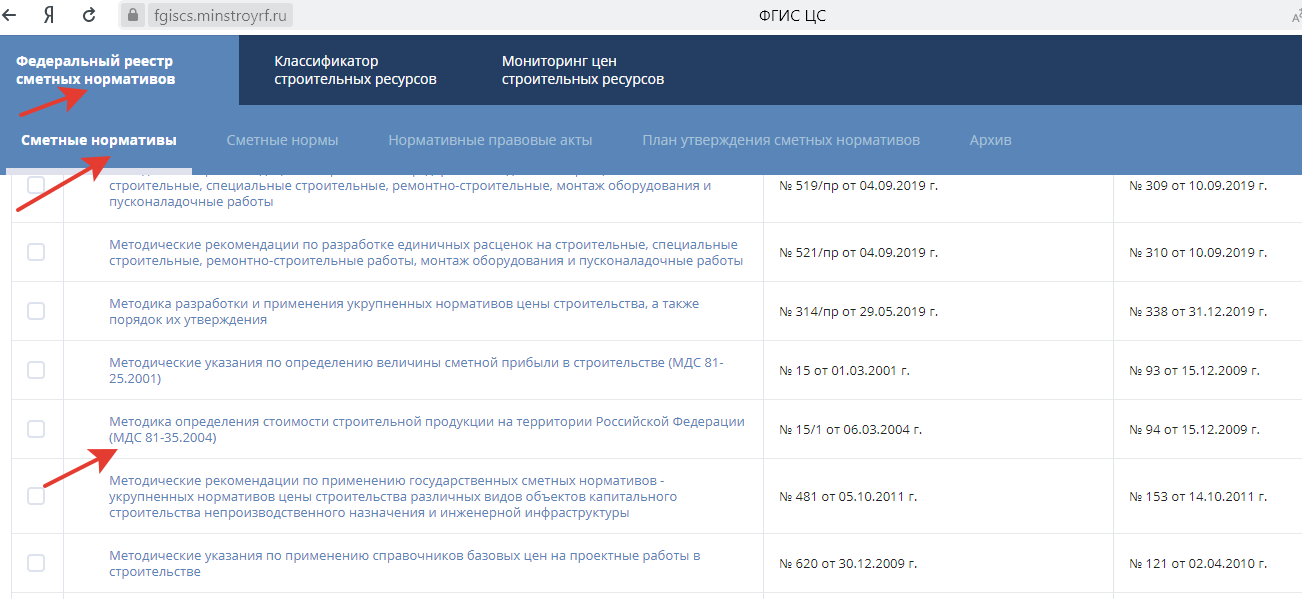This screenshot has width=1302, height=599.
Task: Click cell № 620 от 30.12.2009 г.
Action: point(849,563)
